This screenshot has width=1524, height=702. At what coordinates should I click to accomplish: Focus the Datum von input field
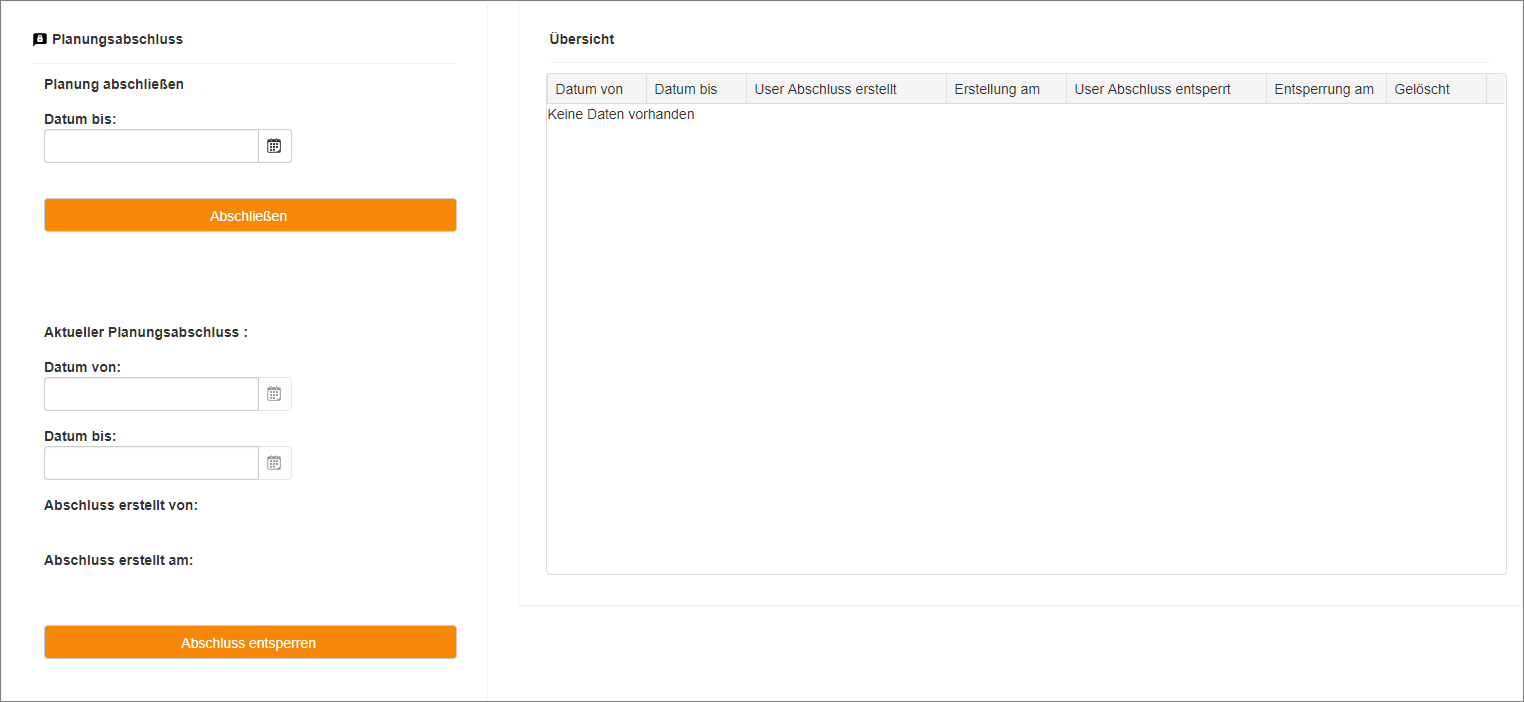pyautogui.click(x=151, y=394)
